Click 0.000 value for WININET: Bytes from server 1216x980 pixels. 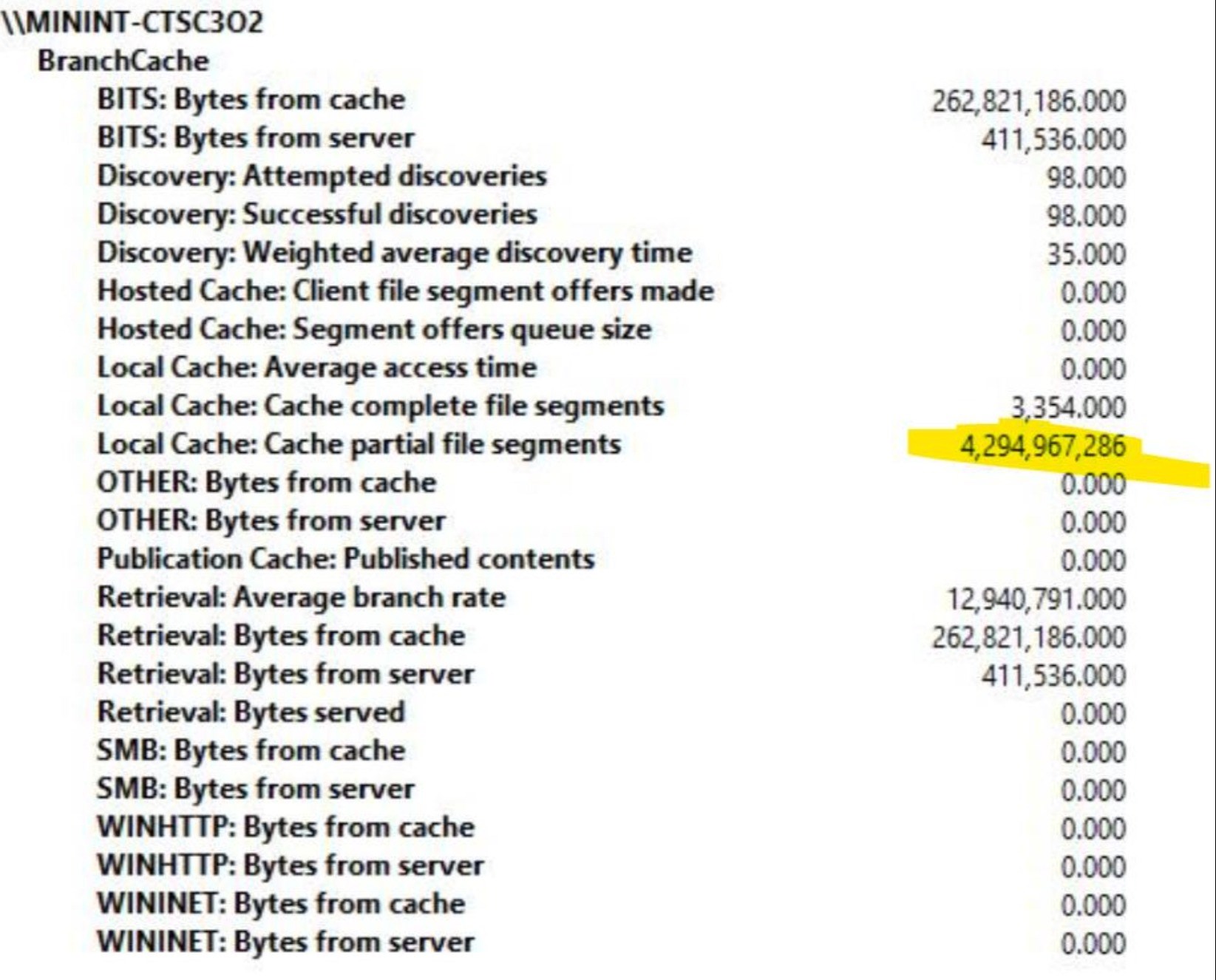pyautogui.click(x=1094, y=945)
